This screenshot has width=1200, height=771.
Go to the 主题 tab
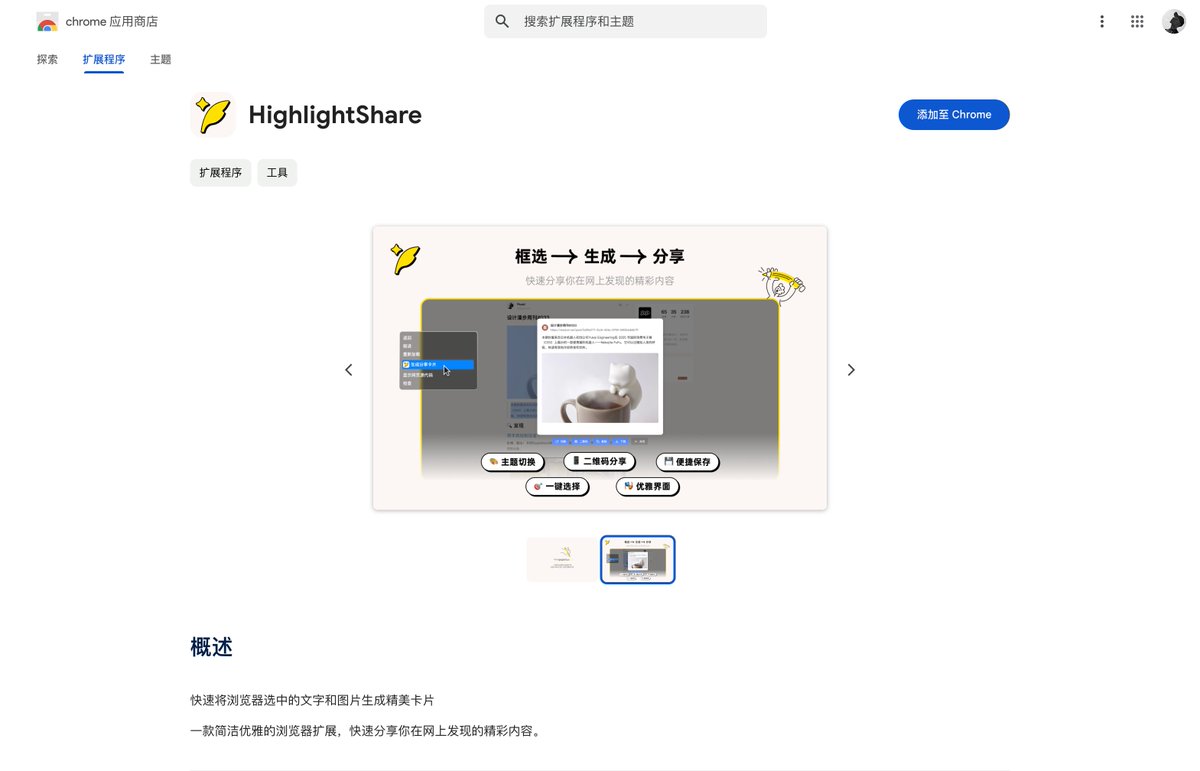(161, 59)
